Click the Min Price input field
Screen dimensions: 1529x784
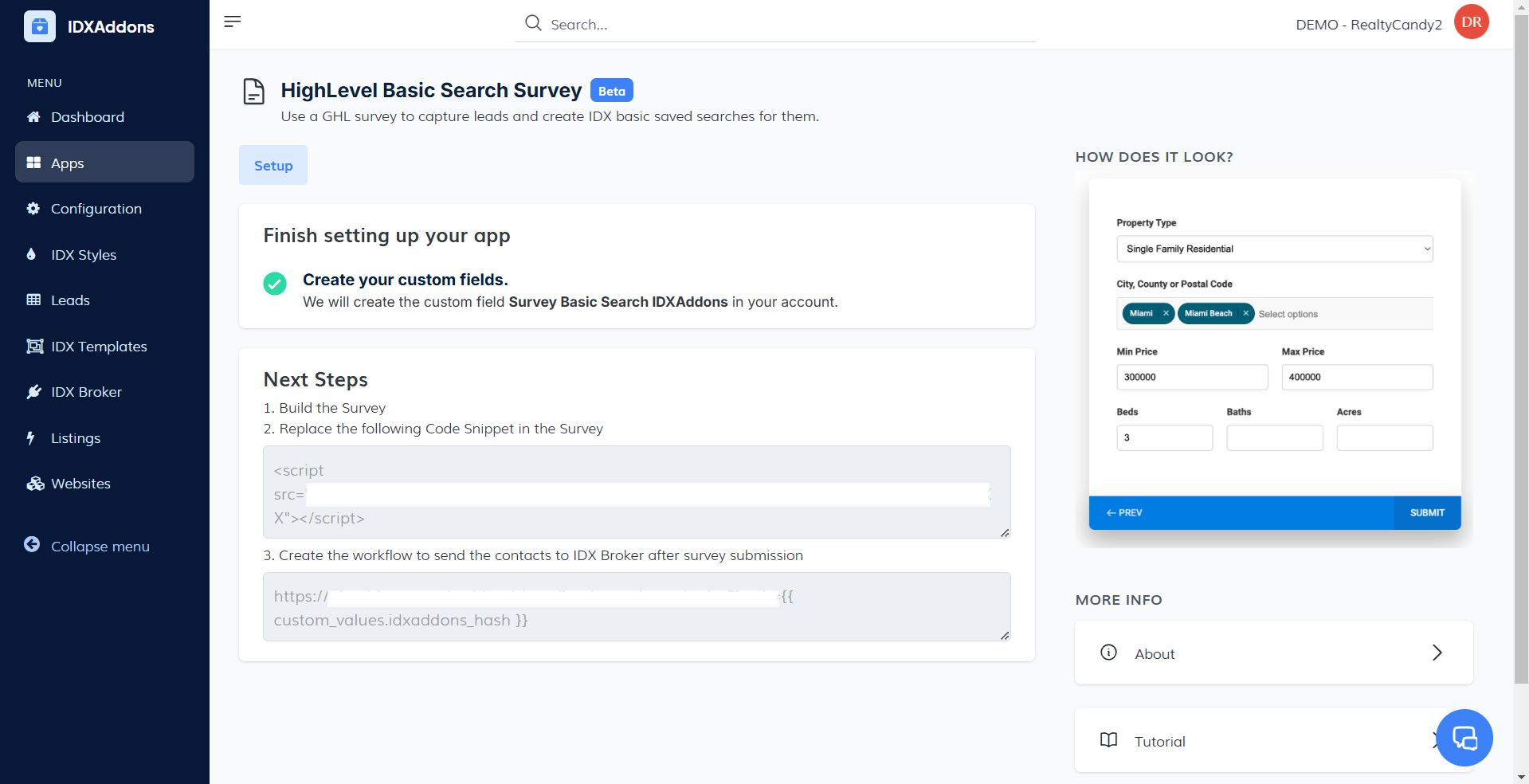tap(1191, 377)
